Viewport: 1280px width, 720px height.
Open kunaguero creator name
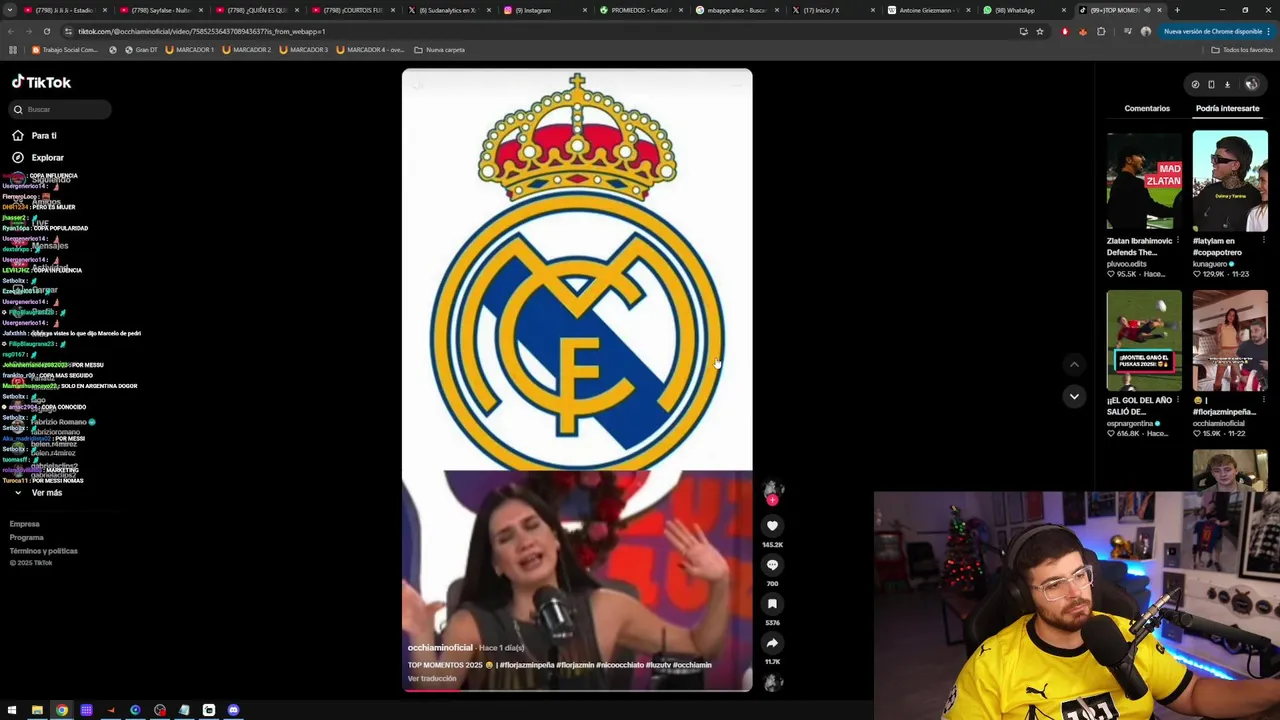coord(1211,264)
